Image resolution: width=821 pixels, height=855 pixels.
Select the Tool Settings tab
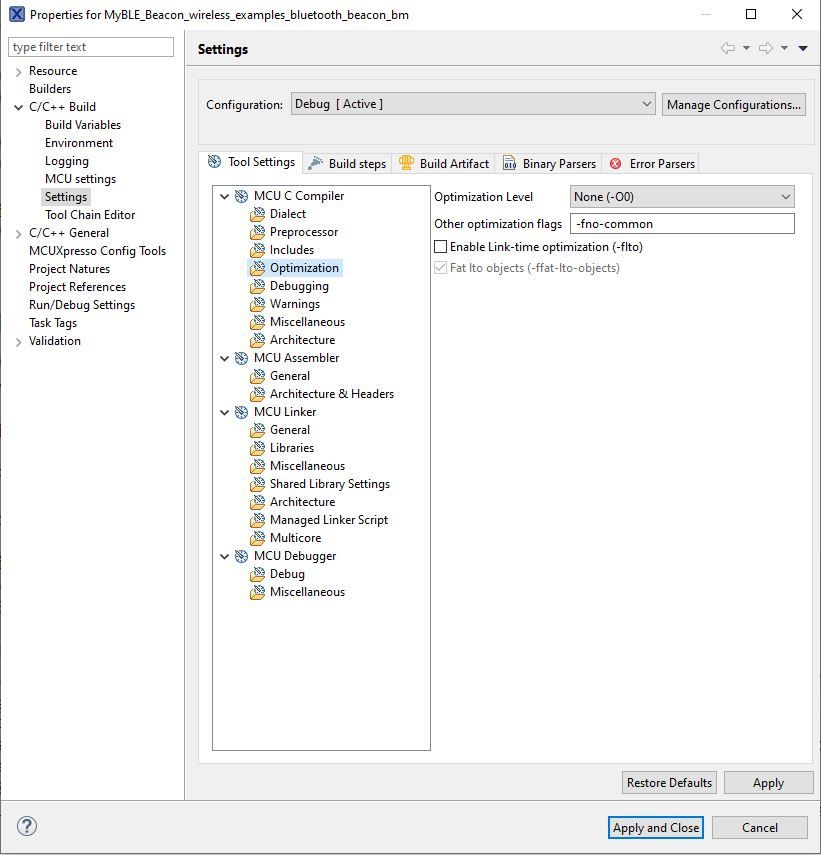[251, 162]
